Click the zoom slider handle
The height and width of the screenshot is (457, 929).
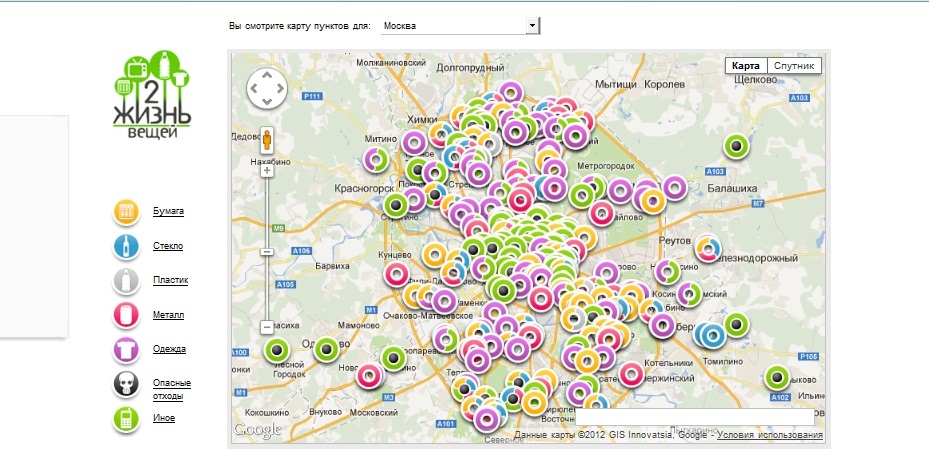tap(267, 251)
